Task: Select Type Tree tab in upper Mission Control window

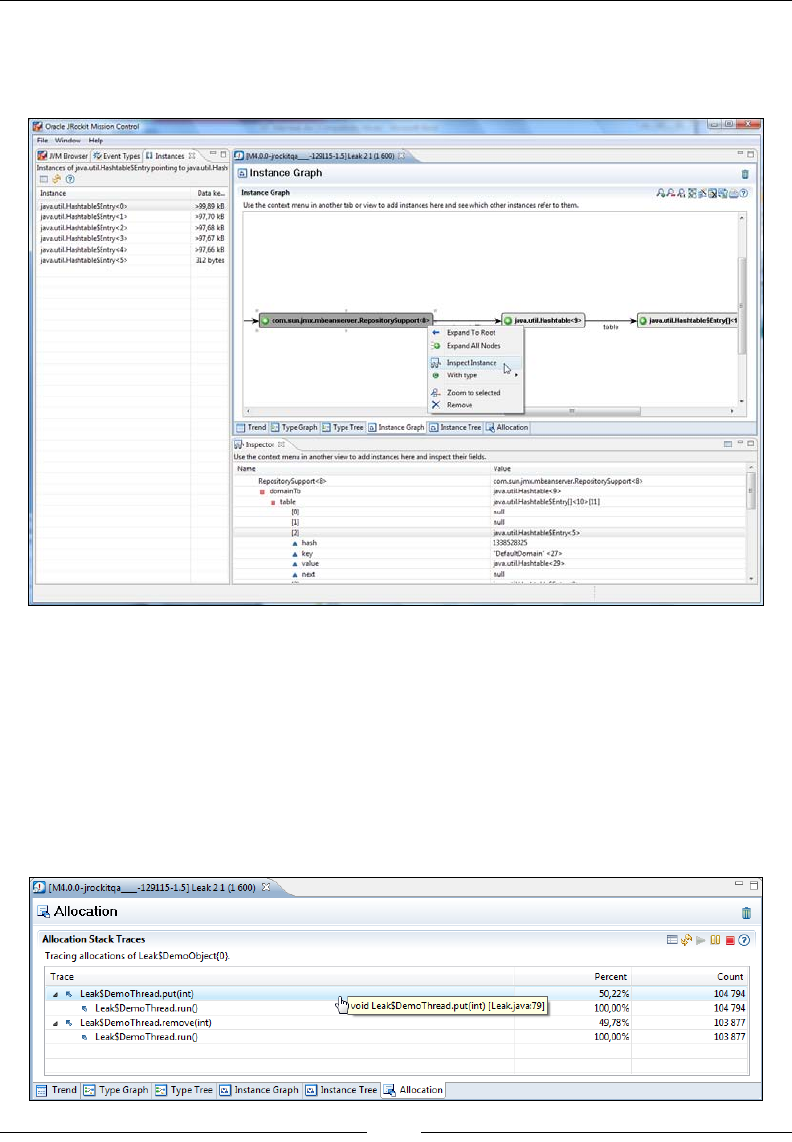Action: tap(342, 428)
